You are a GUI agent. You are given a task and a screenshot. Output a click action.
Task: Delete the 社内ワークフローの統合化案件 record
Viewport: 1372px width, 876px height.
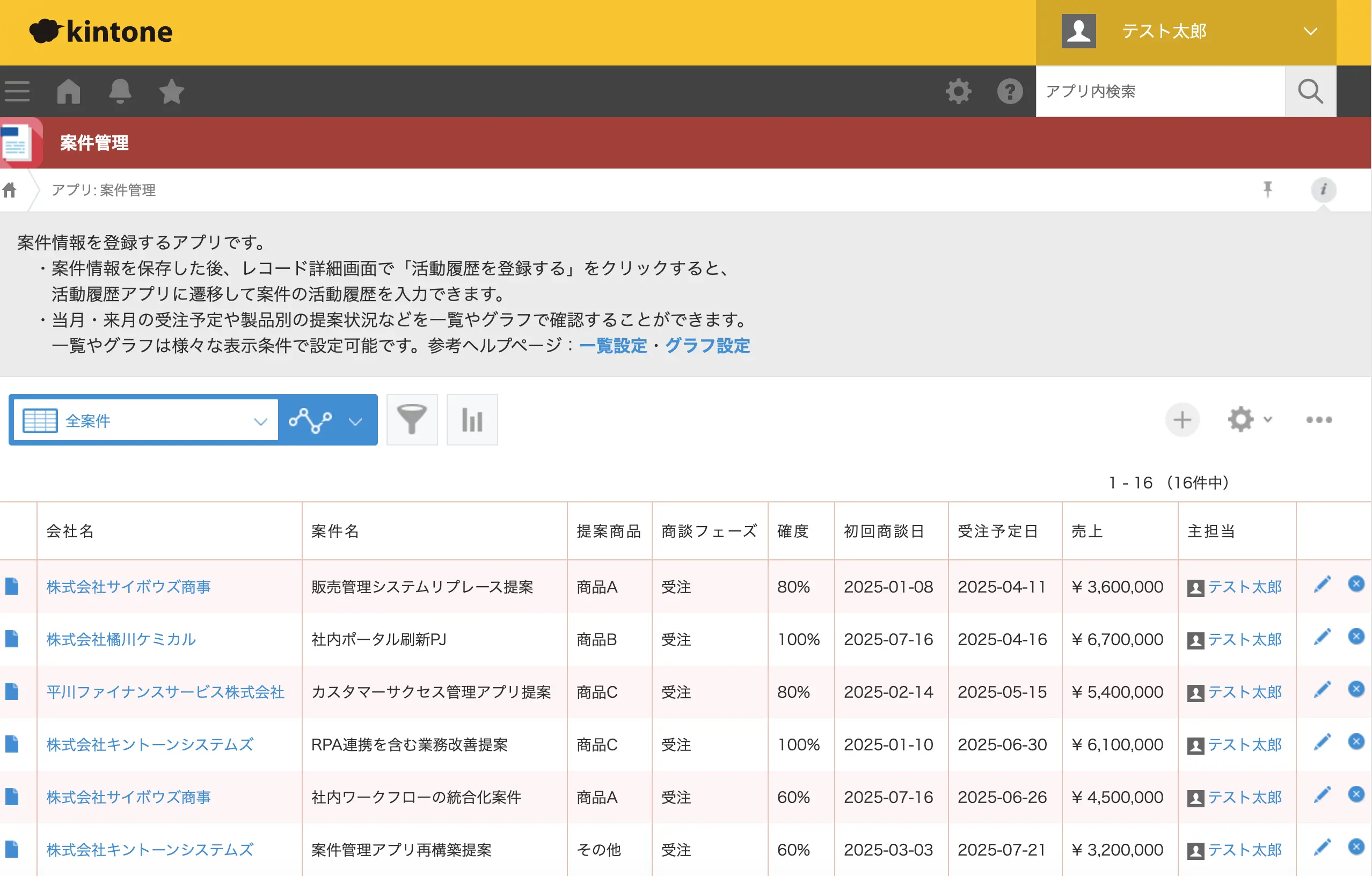[x=1356, y=794]
